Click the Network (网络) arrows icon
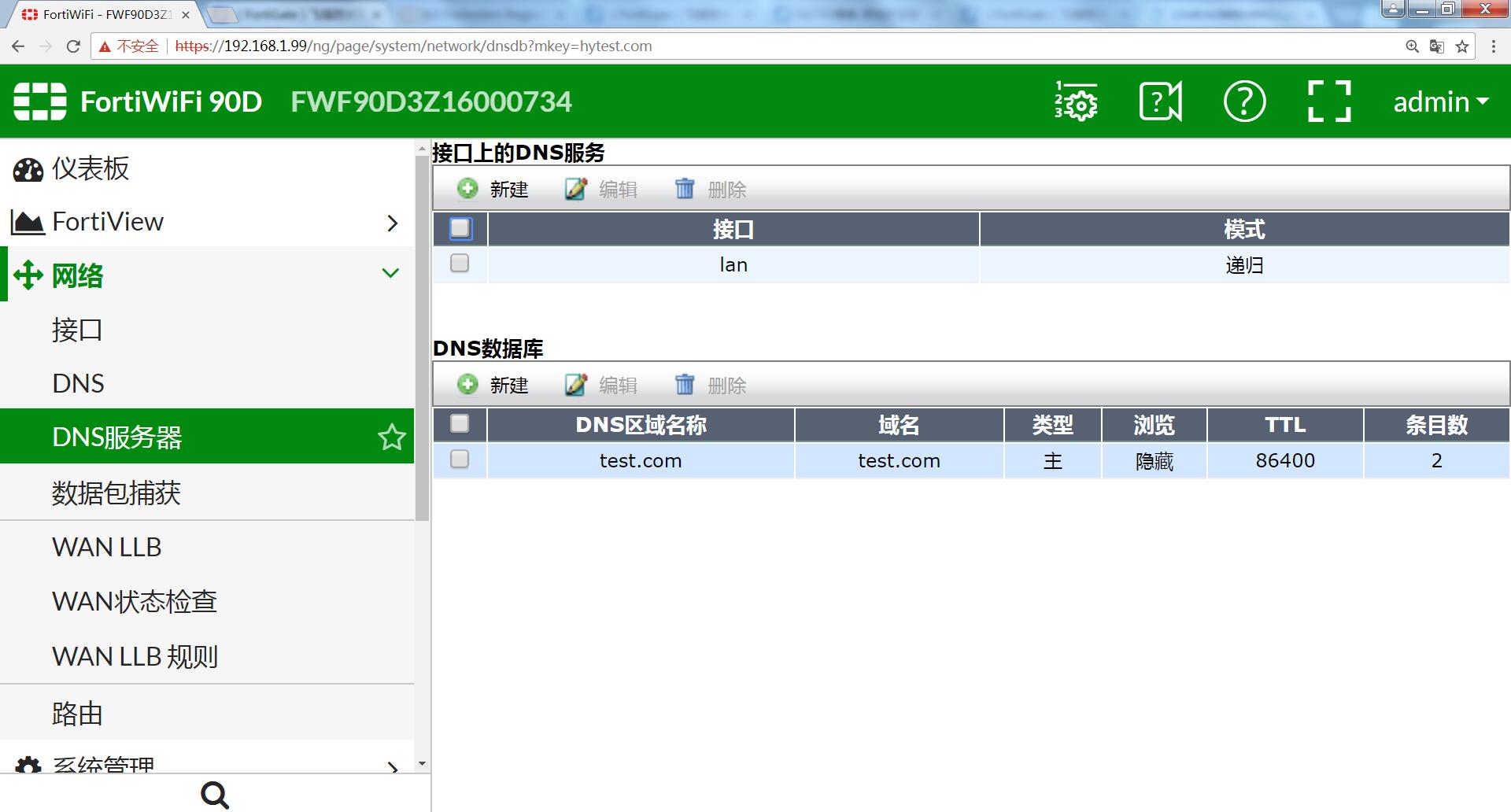The width and height of the screenshot is (1511, 812). pyautogui.click(x=28, y=275)
